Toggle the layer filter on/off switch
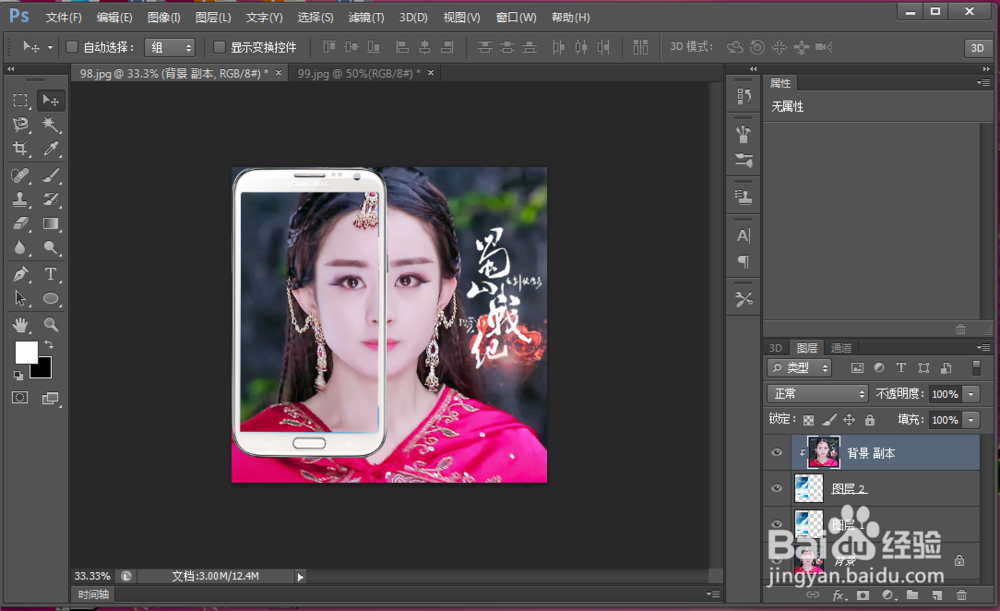 pyautogui.click(x=976, y=367)
